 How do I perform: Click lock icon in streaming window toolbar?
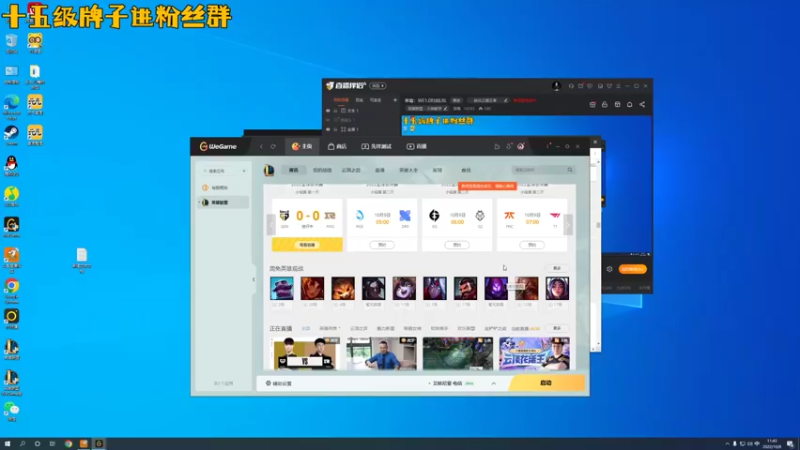[605, 105]
